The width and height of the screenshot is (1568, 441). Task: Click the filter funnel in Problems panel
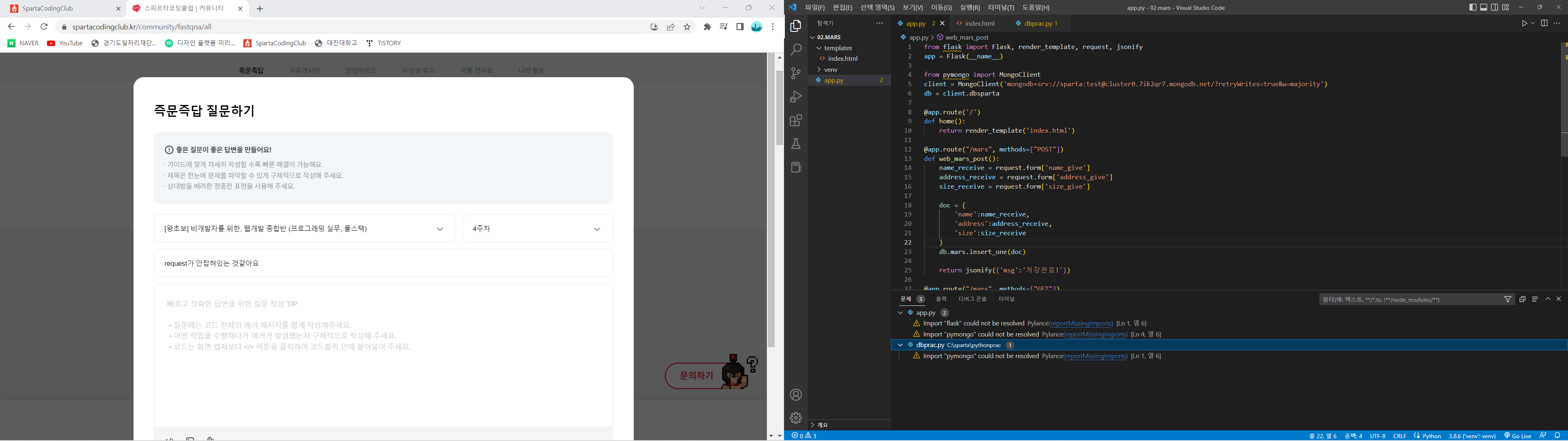pos(1508,299)
